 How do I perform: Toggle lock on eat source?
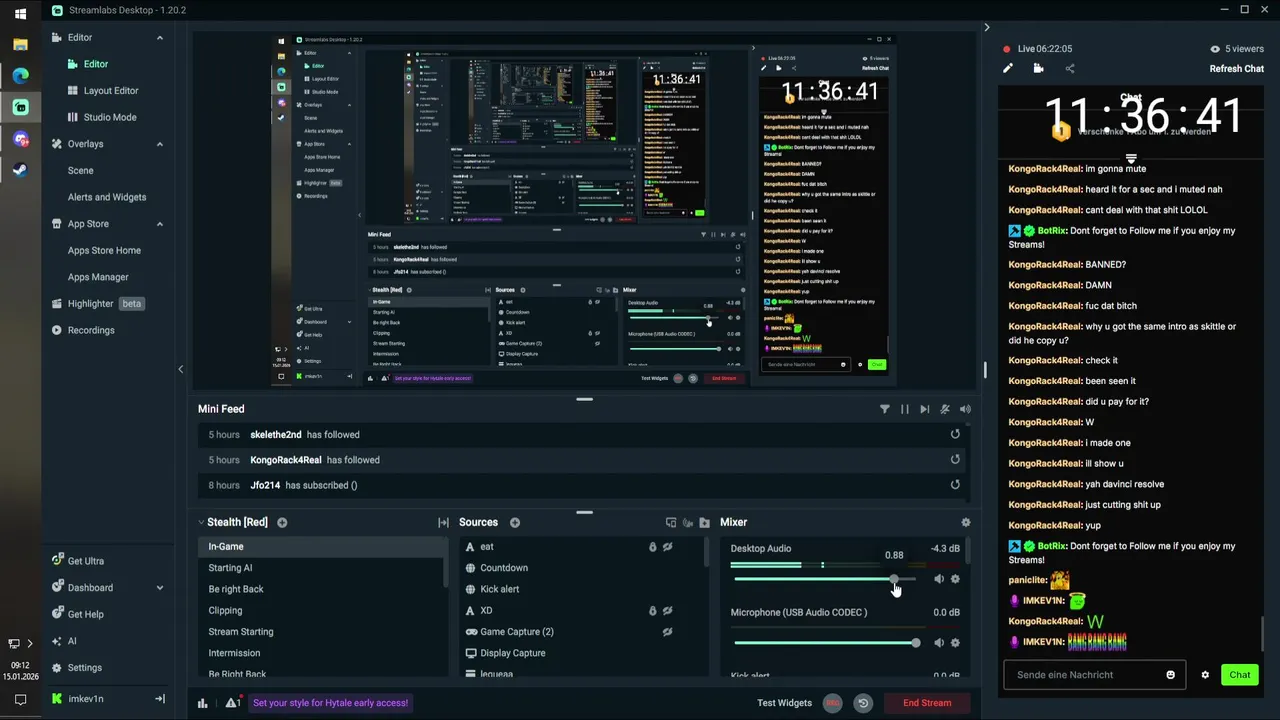point(652,547)
